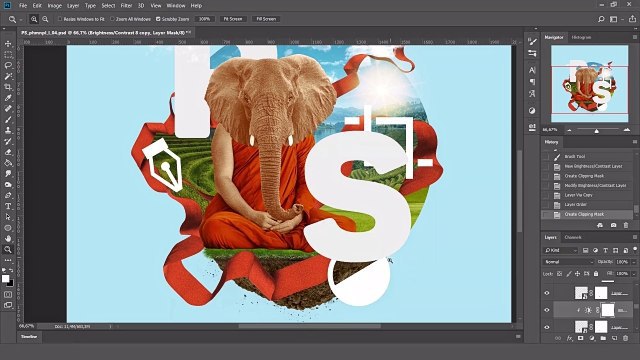This screenshot has width=640, height=360.
Task: Open the Window menu
Action: coord(176,6)
